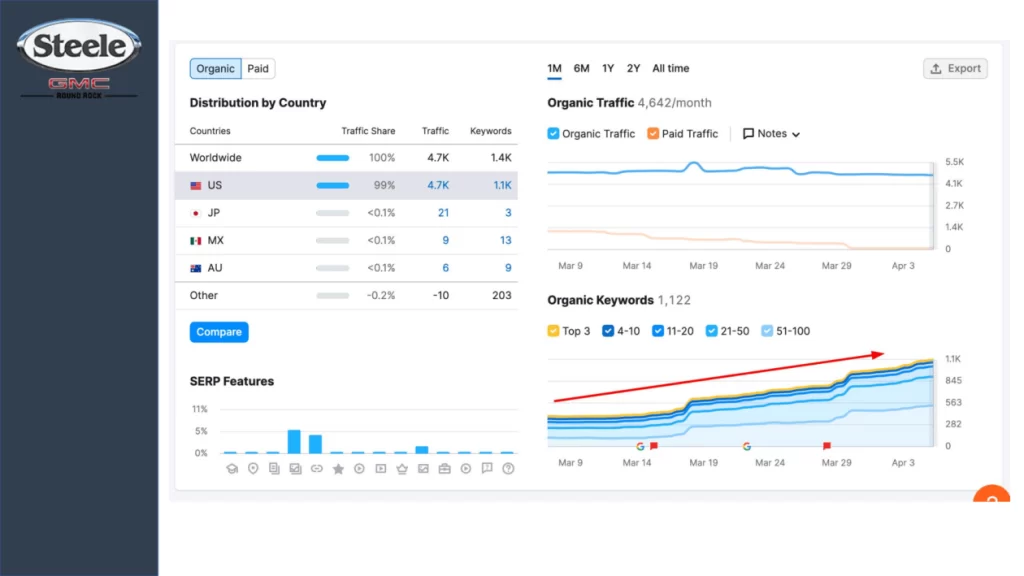Select the 6M time range
Viewport: 1024px width, 576px height.
pos(581,69)
